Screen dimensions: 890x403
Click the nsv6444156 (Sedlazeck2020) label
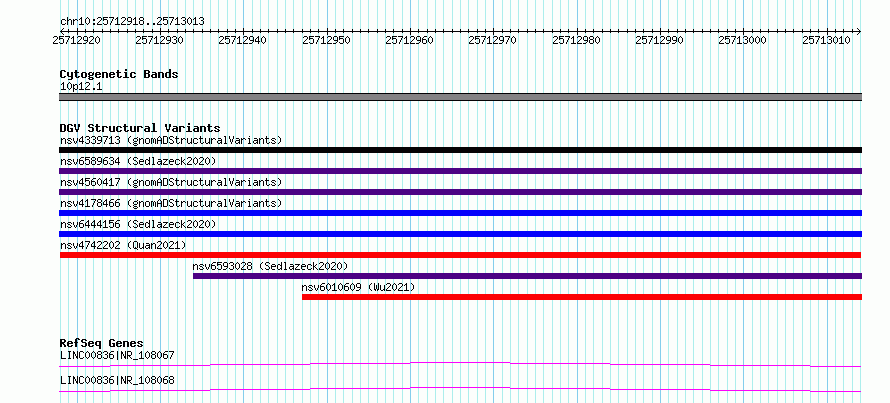pyautogui.click(x=138, y=224)
